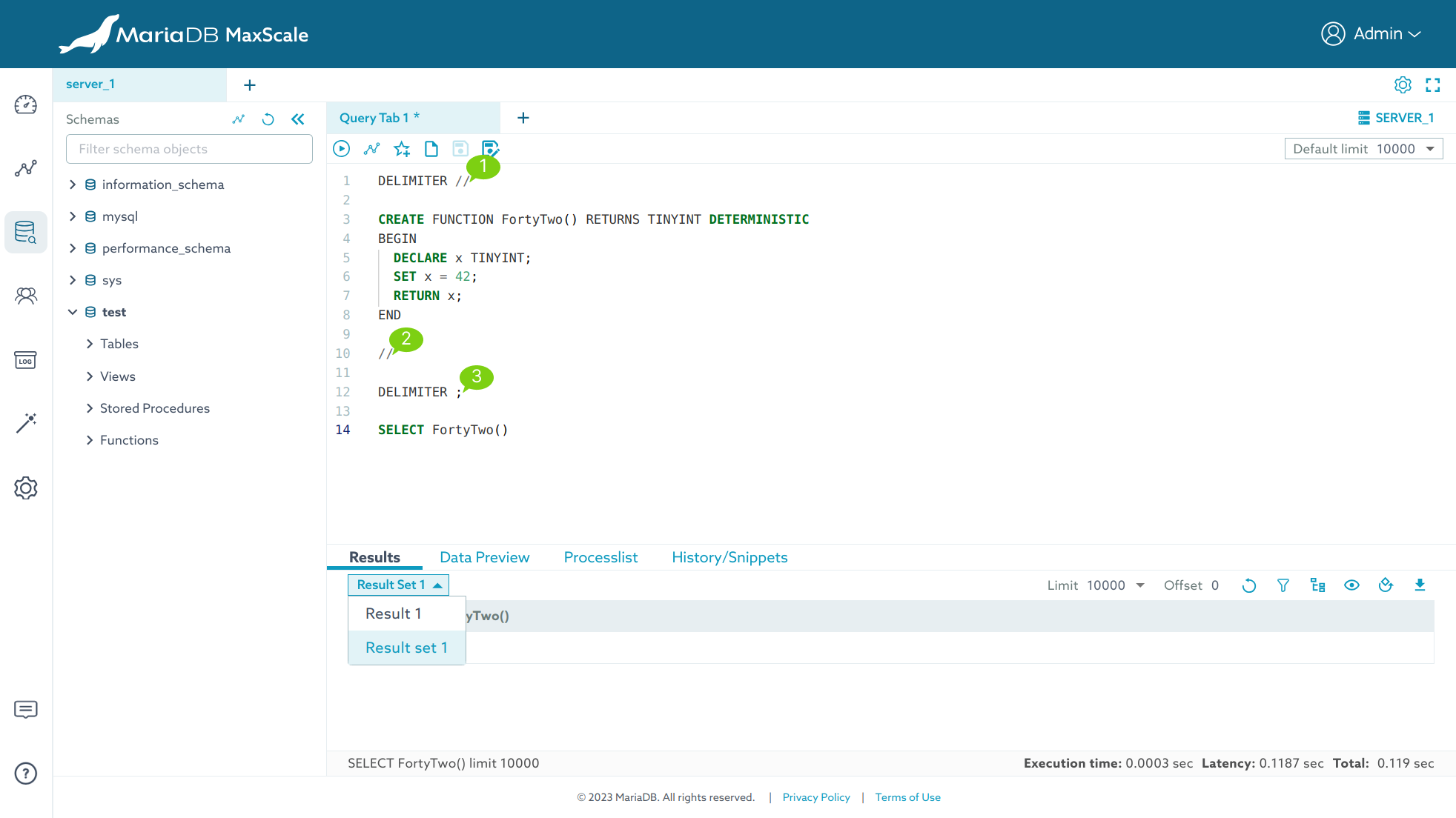Toggle result filter funnel icon
Viewport: 1456px width, 818px height.
pyautogui.click(x=1283, y=585)
